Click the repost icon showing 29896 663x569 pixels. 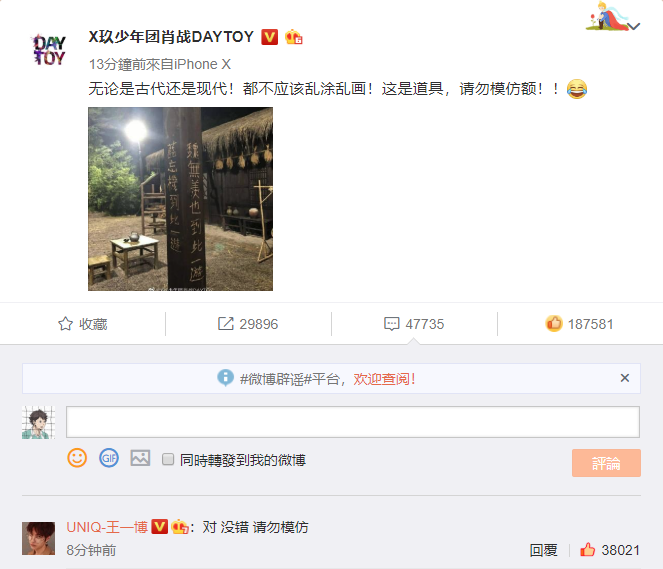click(x=225, y=324)
